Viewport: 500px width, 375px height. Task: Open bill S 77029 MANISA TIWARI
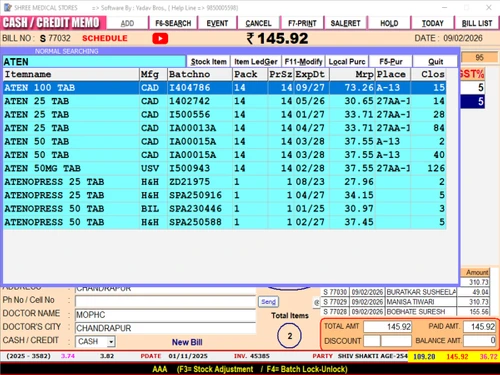(x=405, y=302)
